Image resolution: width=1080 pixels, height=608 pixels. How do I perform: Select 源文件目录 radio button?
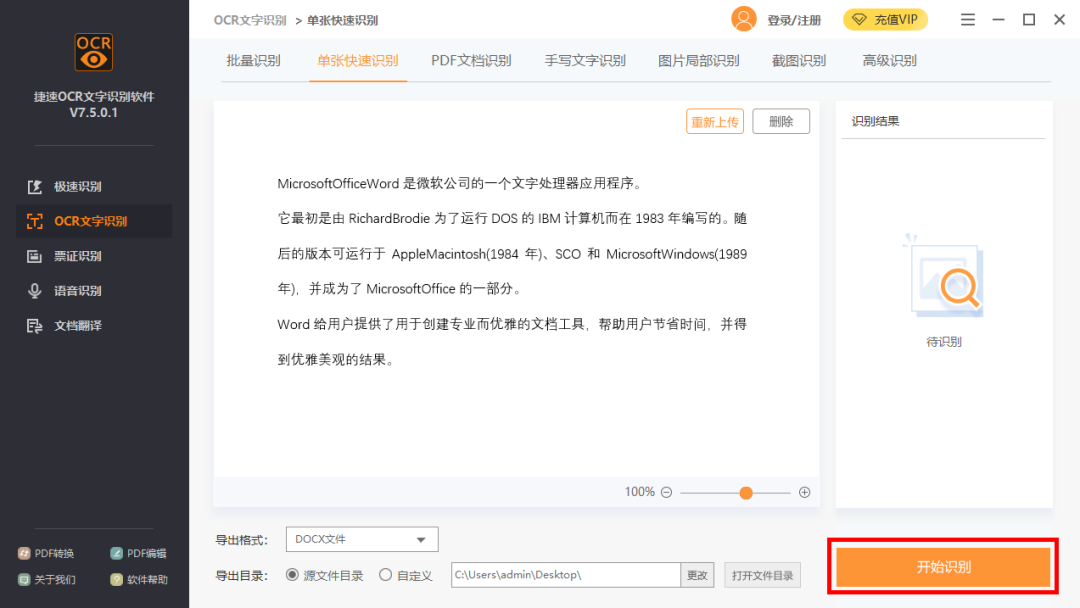coord(292,574)
